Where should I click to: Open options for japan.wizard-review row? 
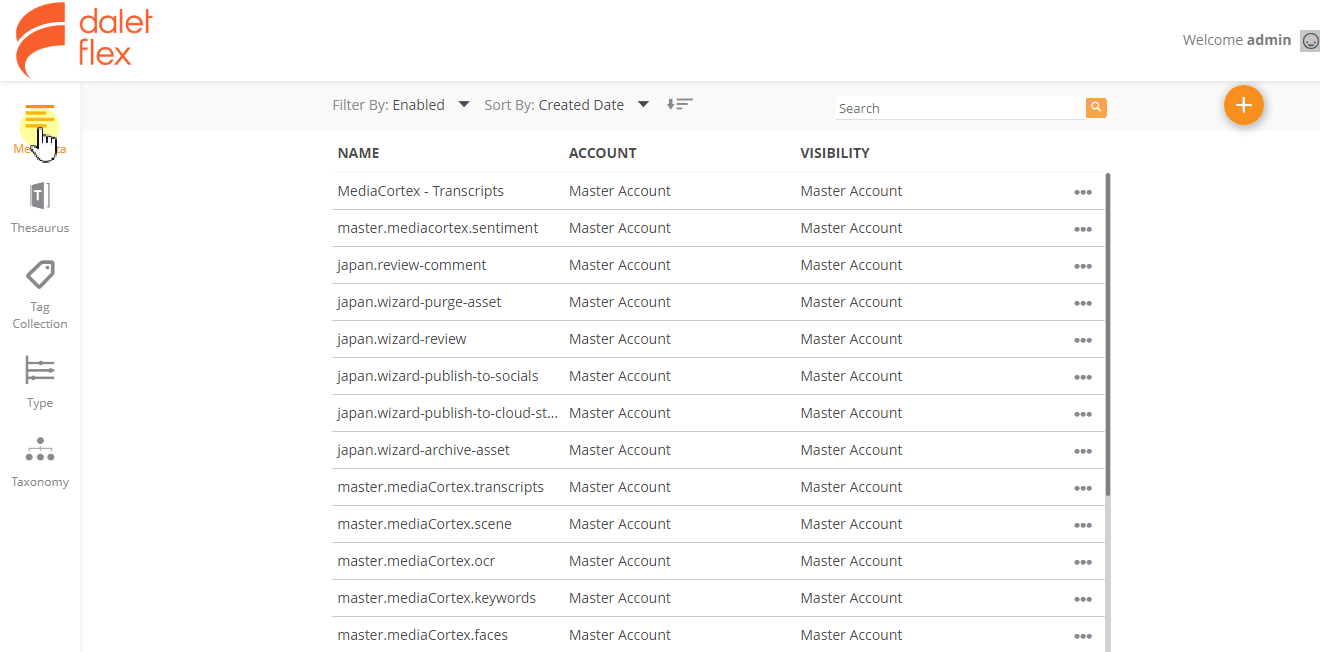click(x=1083, y=340)
